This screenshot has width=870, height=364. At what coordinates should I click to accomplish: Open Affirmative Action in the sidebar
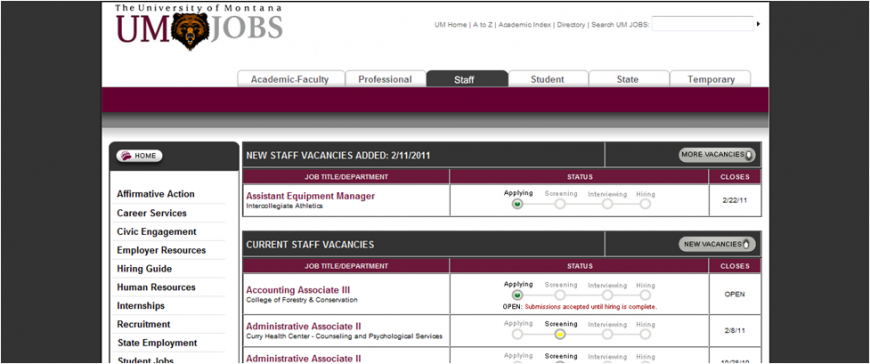pyautogui.click(x=156, y=194)
